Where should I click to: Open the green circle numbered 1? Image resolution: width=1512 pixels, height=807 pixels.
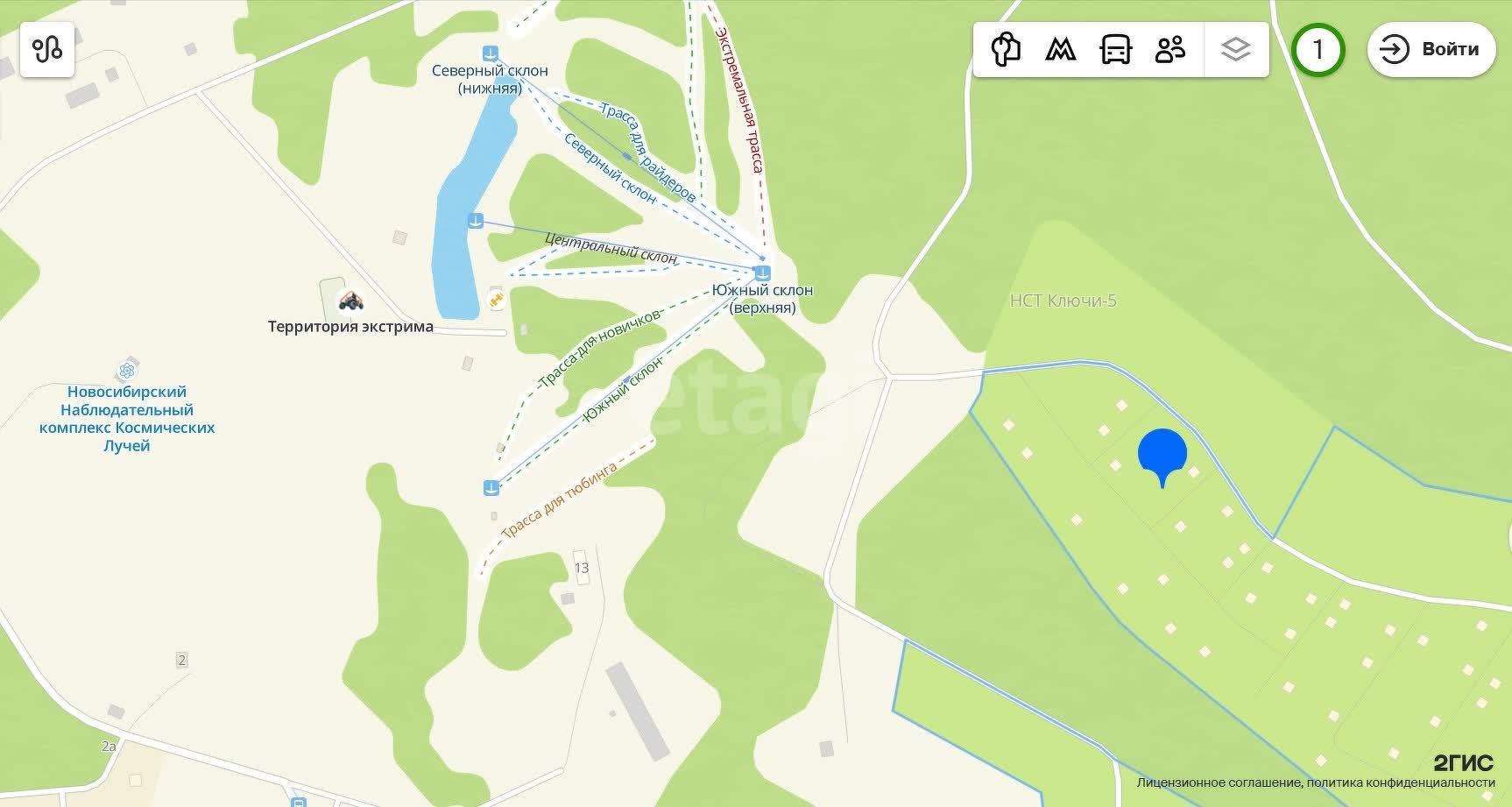(1318, 50)
